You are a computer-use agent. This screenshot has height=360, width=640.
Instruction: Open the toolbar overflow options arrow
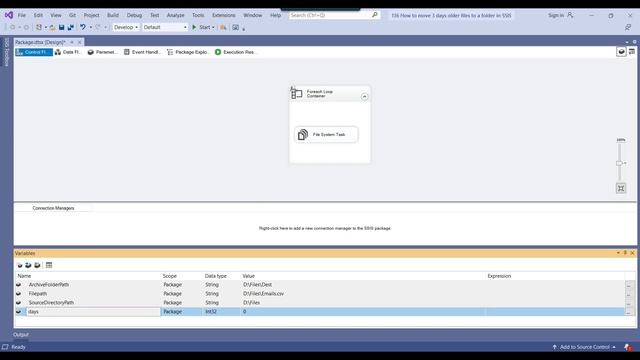pos(244,29)
